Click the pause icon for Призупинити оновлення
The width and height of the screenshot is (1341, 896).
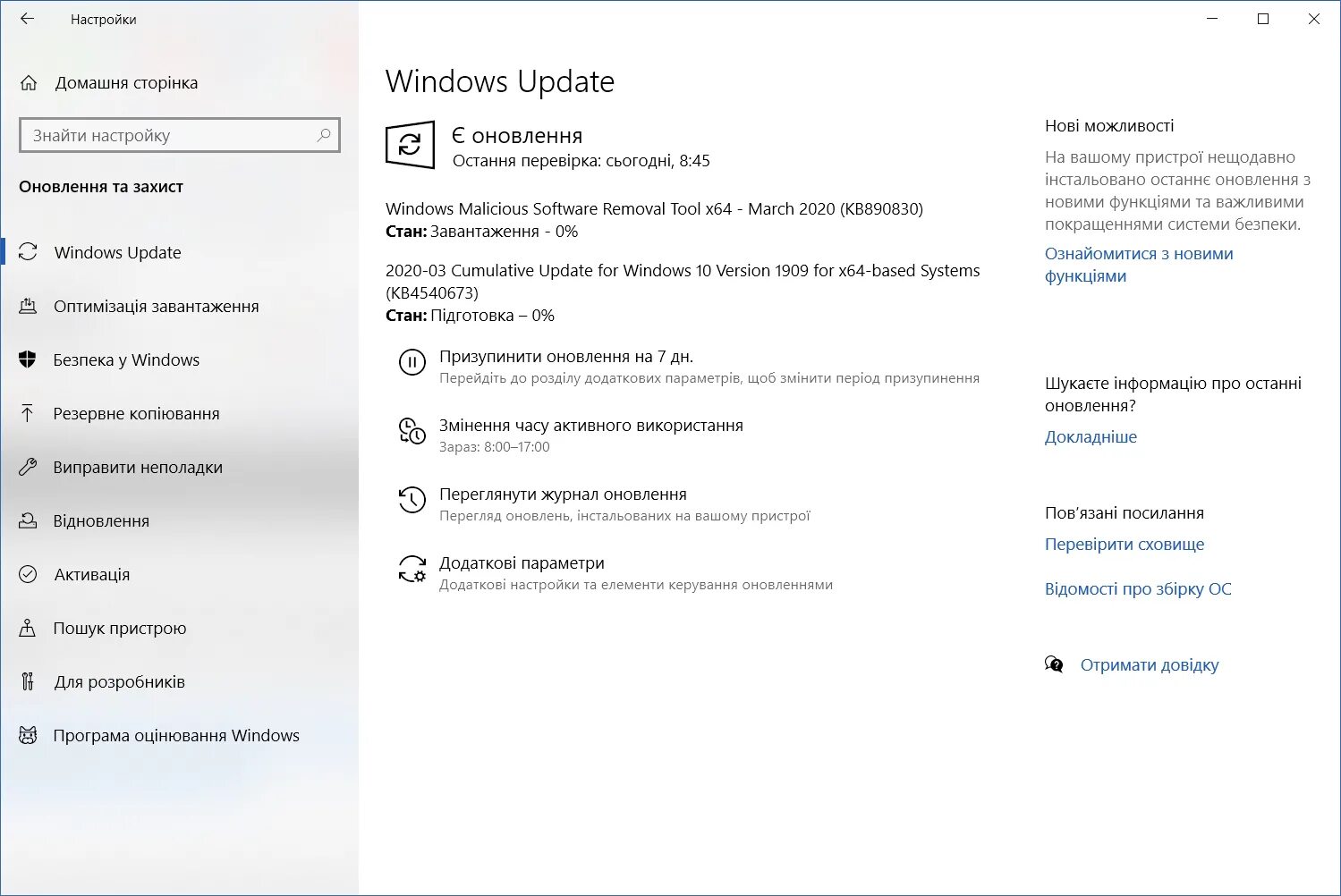point(412,362)
